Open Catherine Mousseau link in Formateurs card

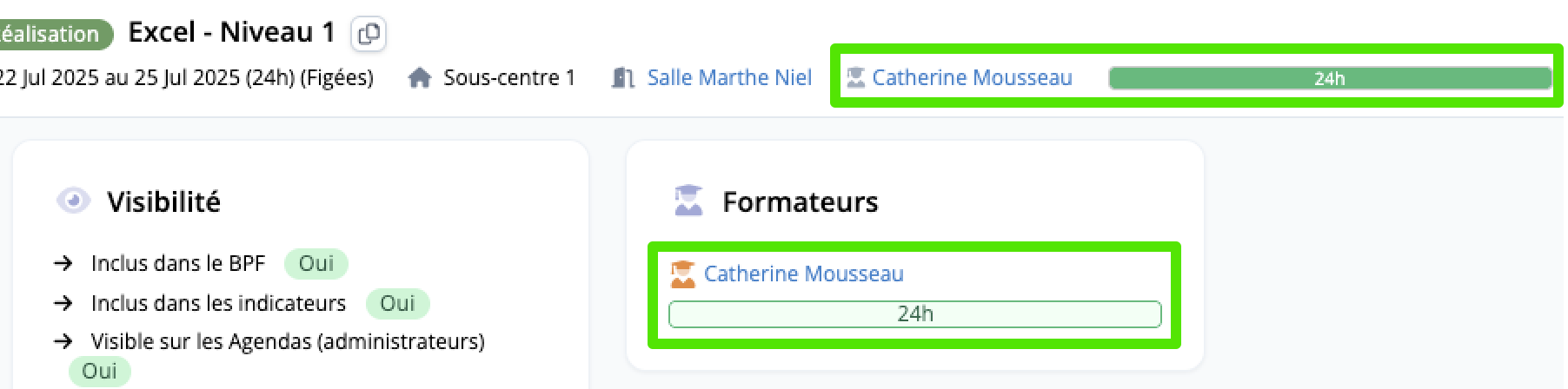(803, 274)
